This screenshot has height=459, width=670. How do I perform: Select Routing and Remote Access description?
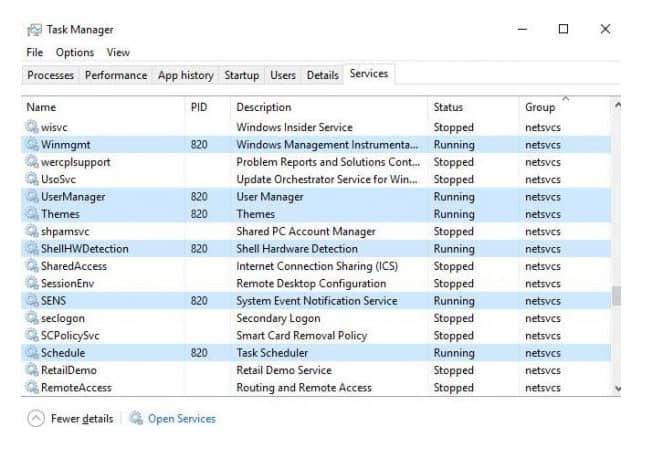coord(304,387)
